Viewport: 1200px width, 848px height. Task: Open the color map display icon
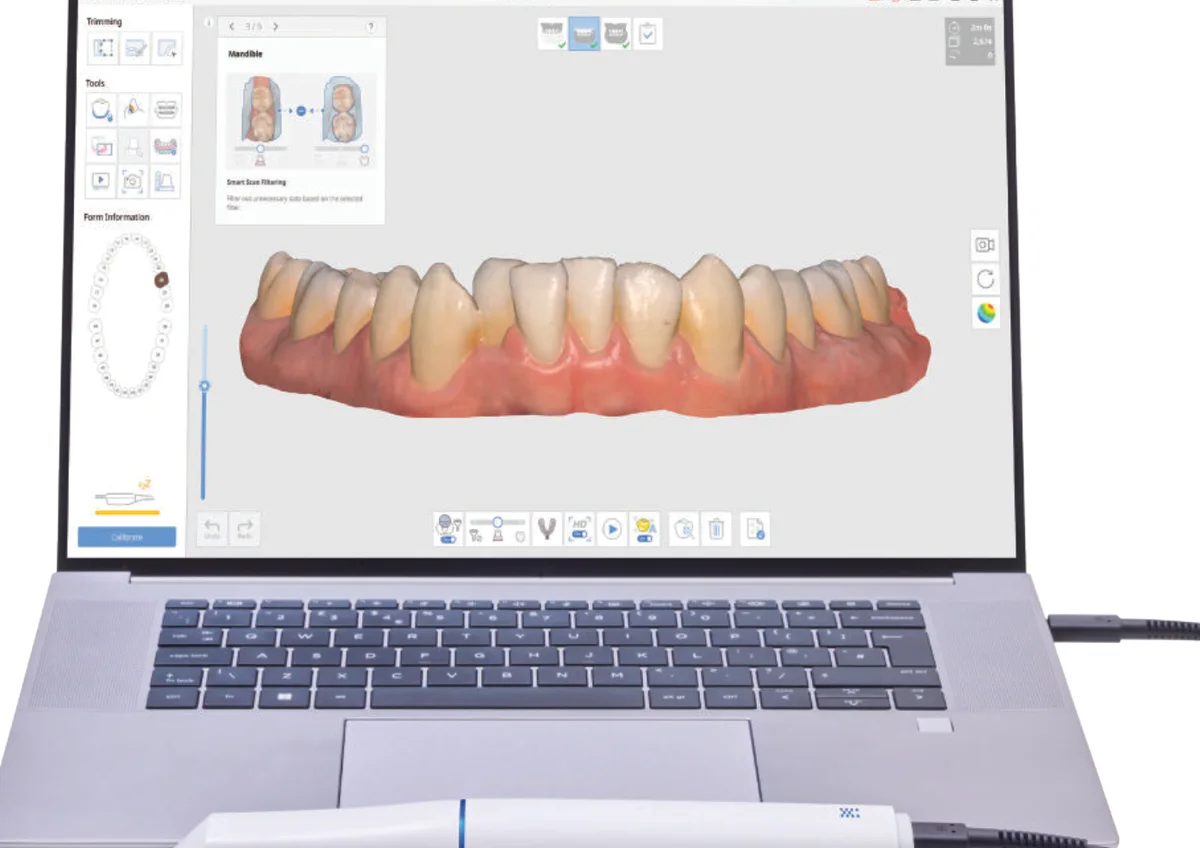click(985, 313)
